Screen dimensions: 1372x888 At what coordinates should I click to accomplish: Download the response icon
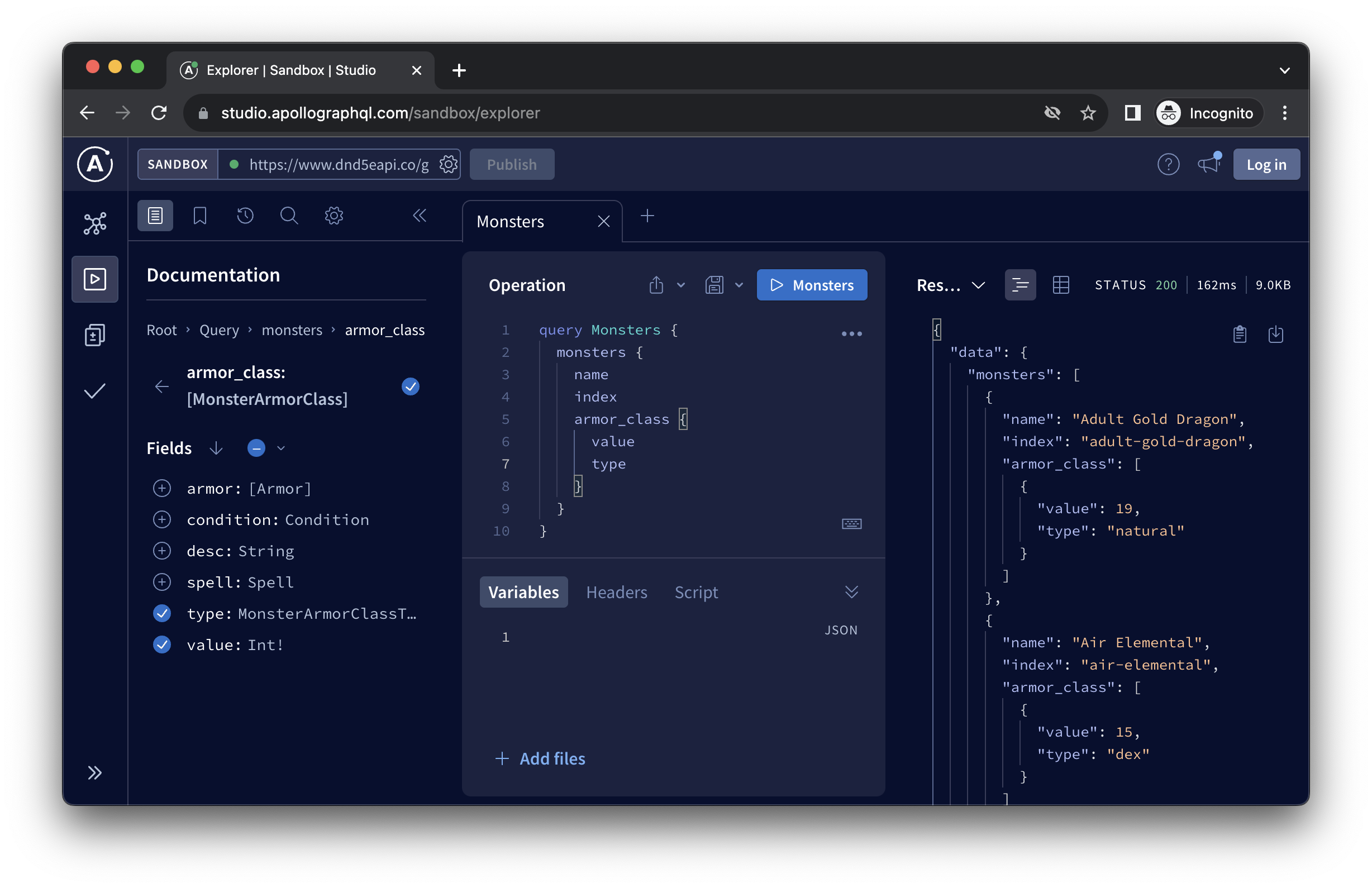[x=1276, y=334]
